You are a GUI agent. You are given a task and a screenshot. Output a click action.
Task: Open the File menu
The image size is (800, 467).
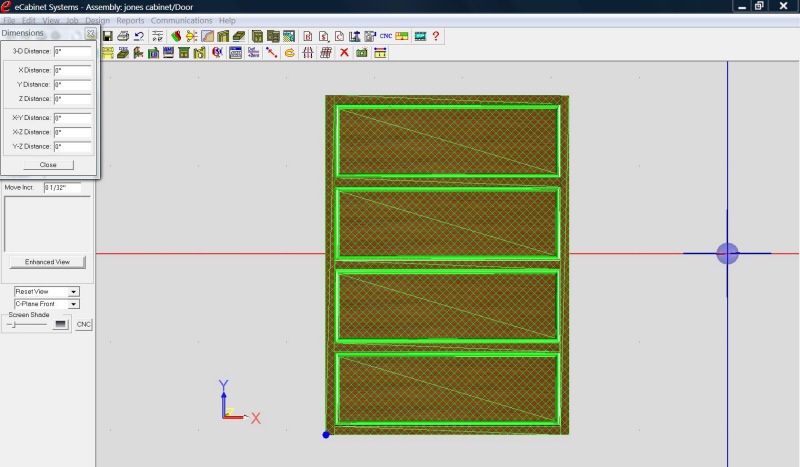coord(9,20)
